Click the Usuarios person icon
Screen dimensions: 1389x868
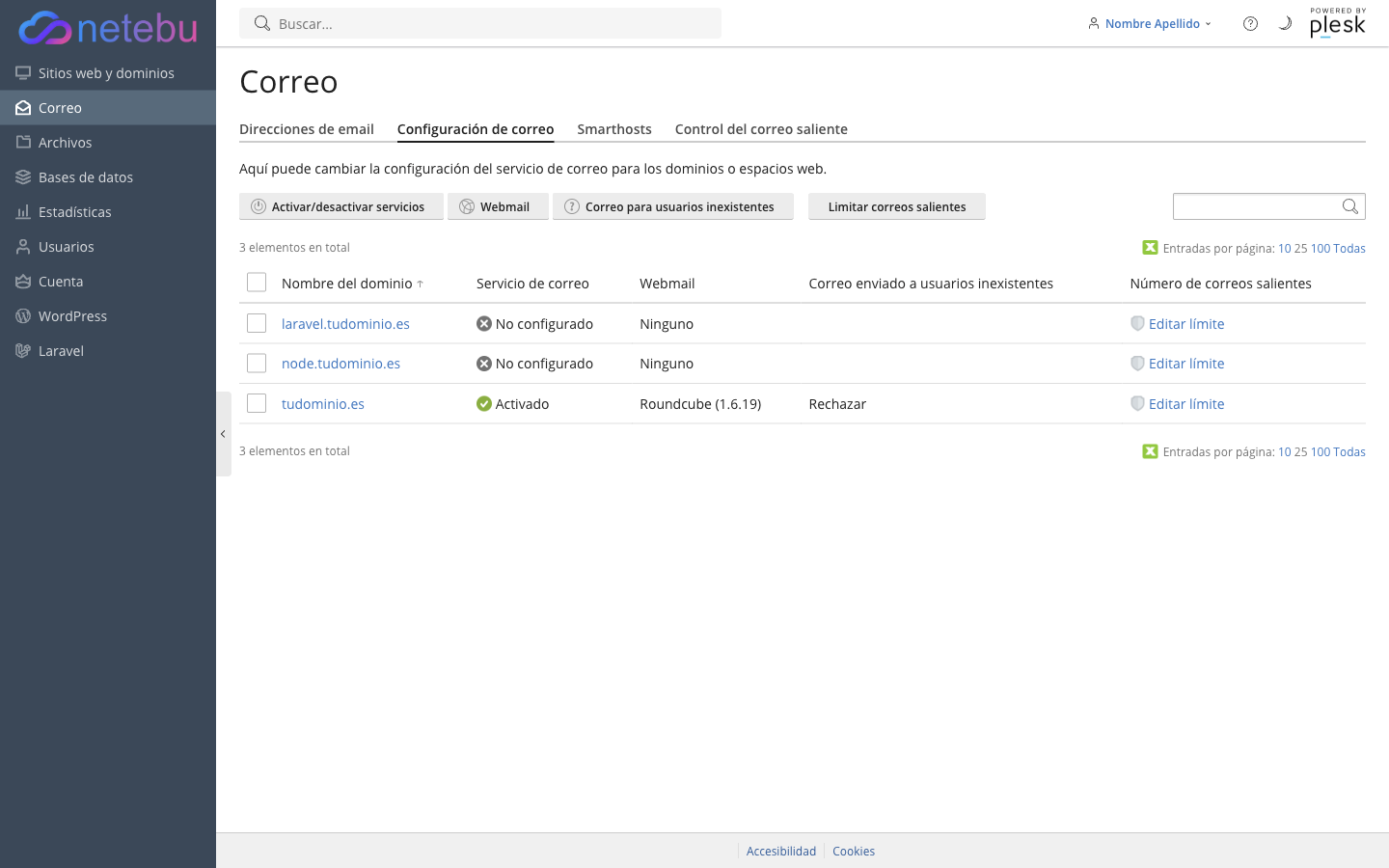point(23,247)
